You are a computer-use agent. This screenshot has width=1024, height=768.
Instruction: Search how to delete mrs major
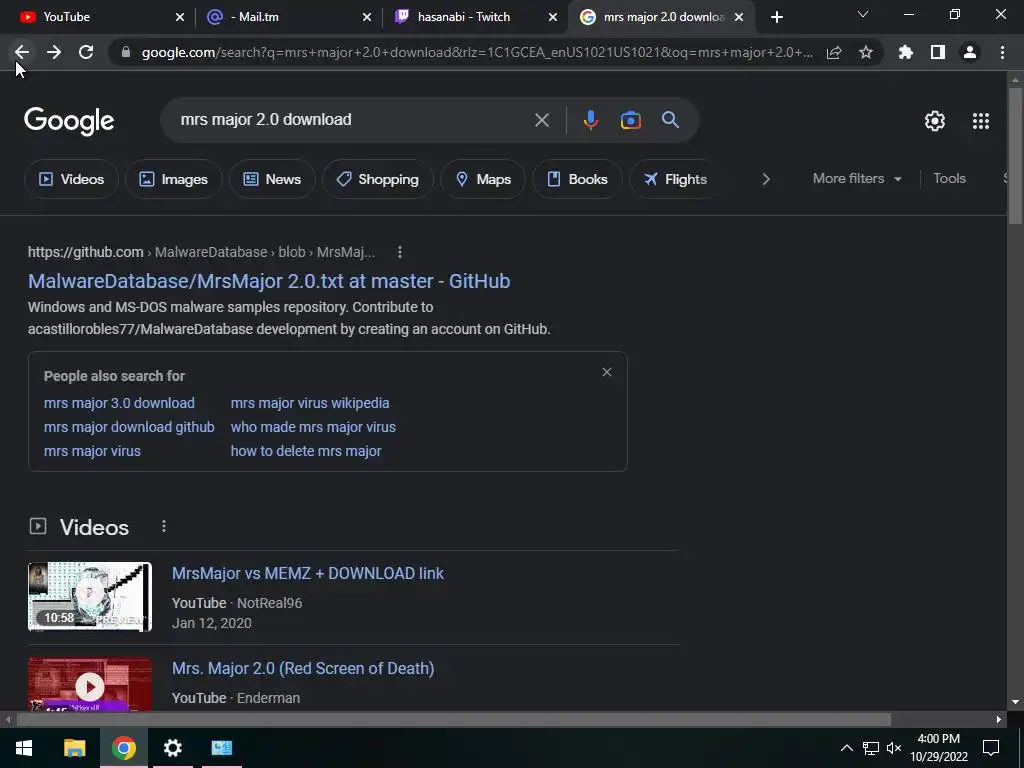[306, 451]
